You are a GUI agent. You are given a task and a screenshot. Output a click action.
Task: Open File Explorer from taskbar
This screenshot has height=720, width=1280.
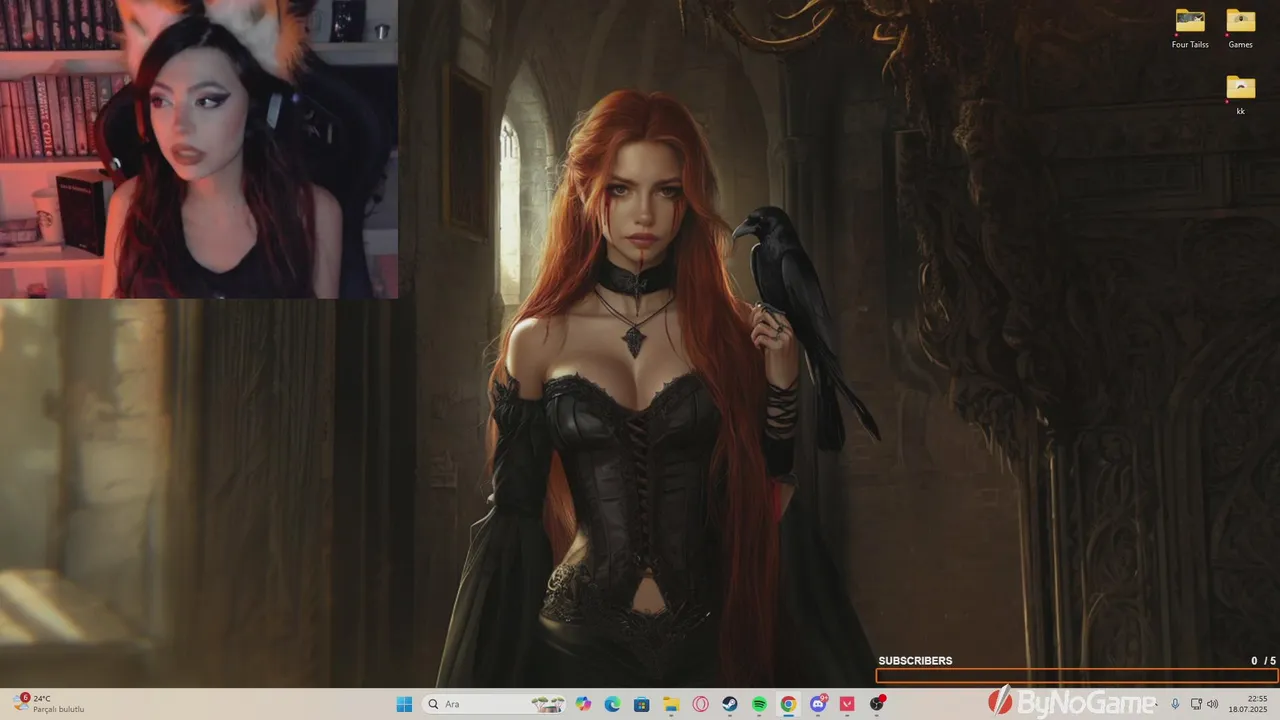(671, 704)
